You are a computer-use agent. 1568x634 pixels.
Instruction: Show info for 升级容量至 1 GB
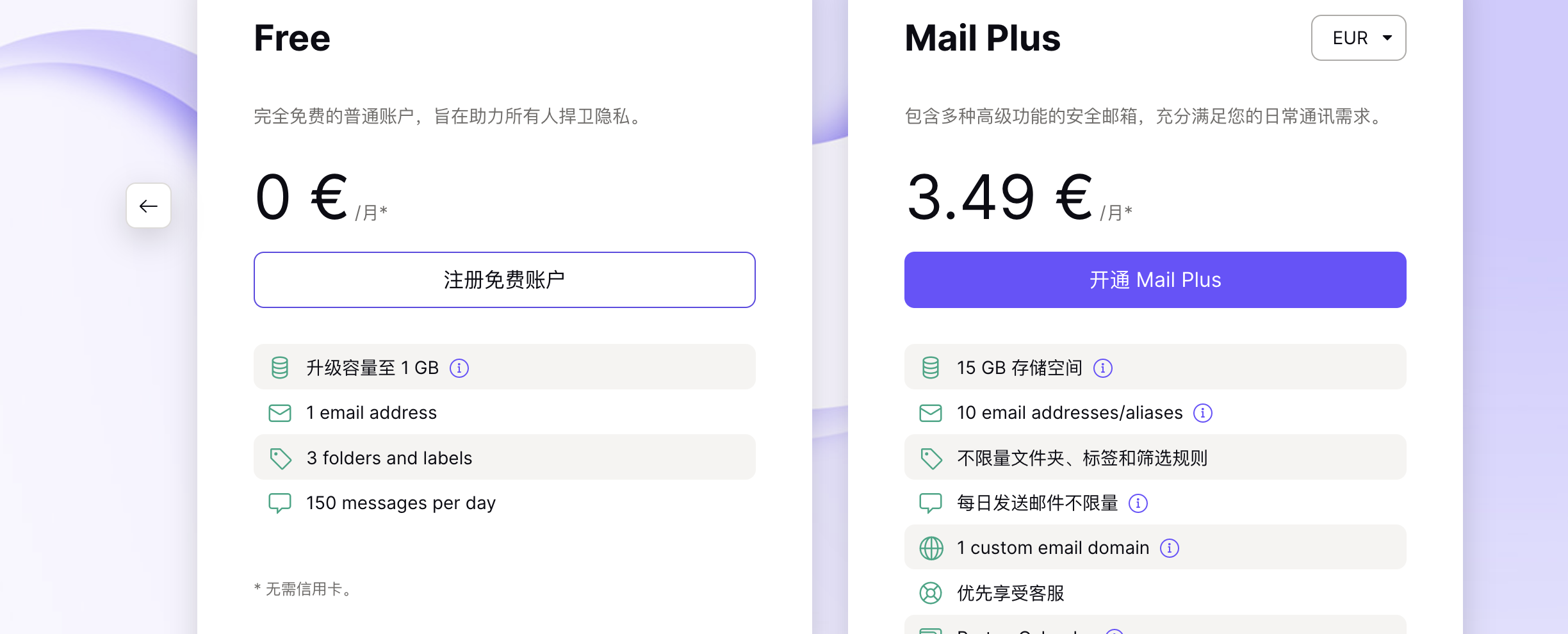coord(459,368)
